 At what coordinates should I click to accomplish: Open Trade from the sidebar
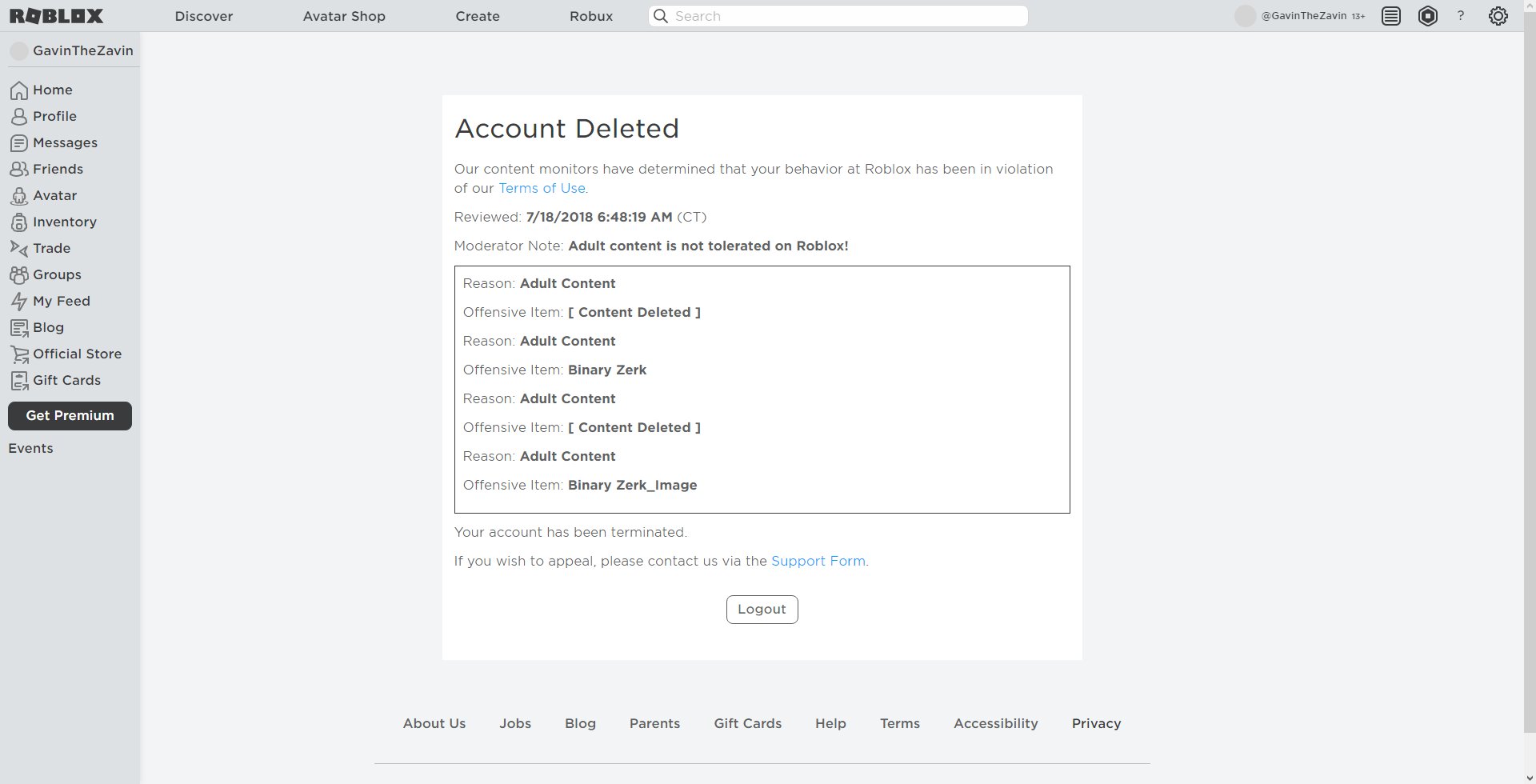coord(51,249)
